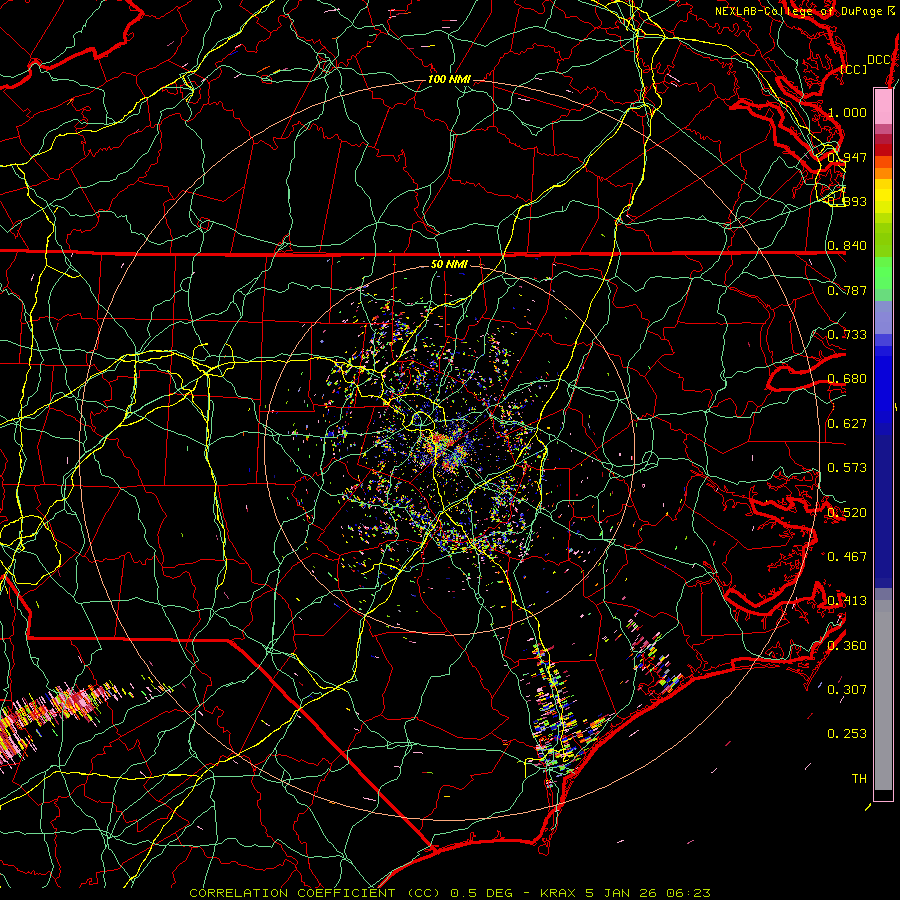Click the 0.573 scale value
This screenshot has height=900, width=900.
click(847, 468)
